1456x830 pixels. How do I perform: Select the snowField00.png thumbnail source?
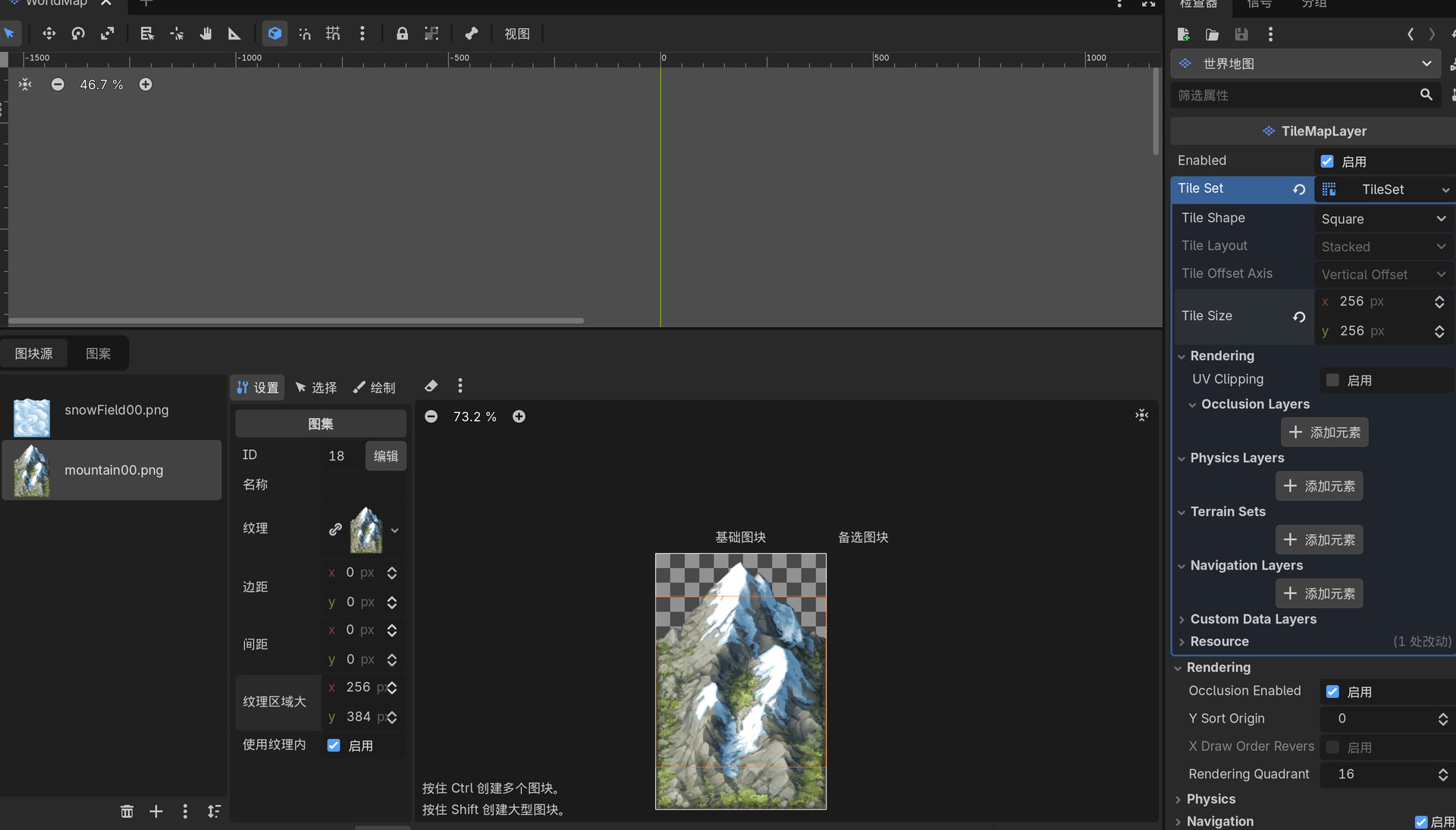point(32,417)
